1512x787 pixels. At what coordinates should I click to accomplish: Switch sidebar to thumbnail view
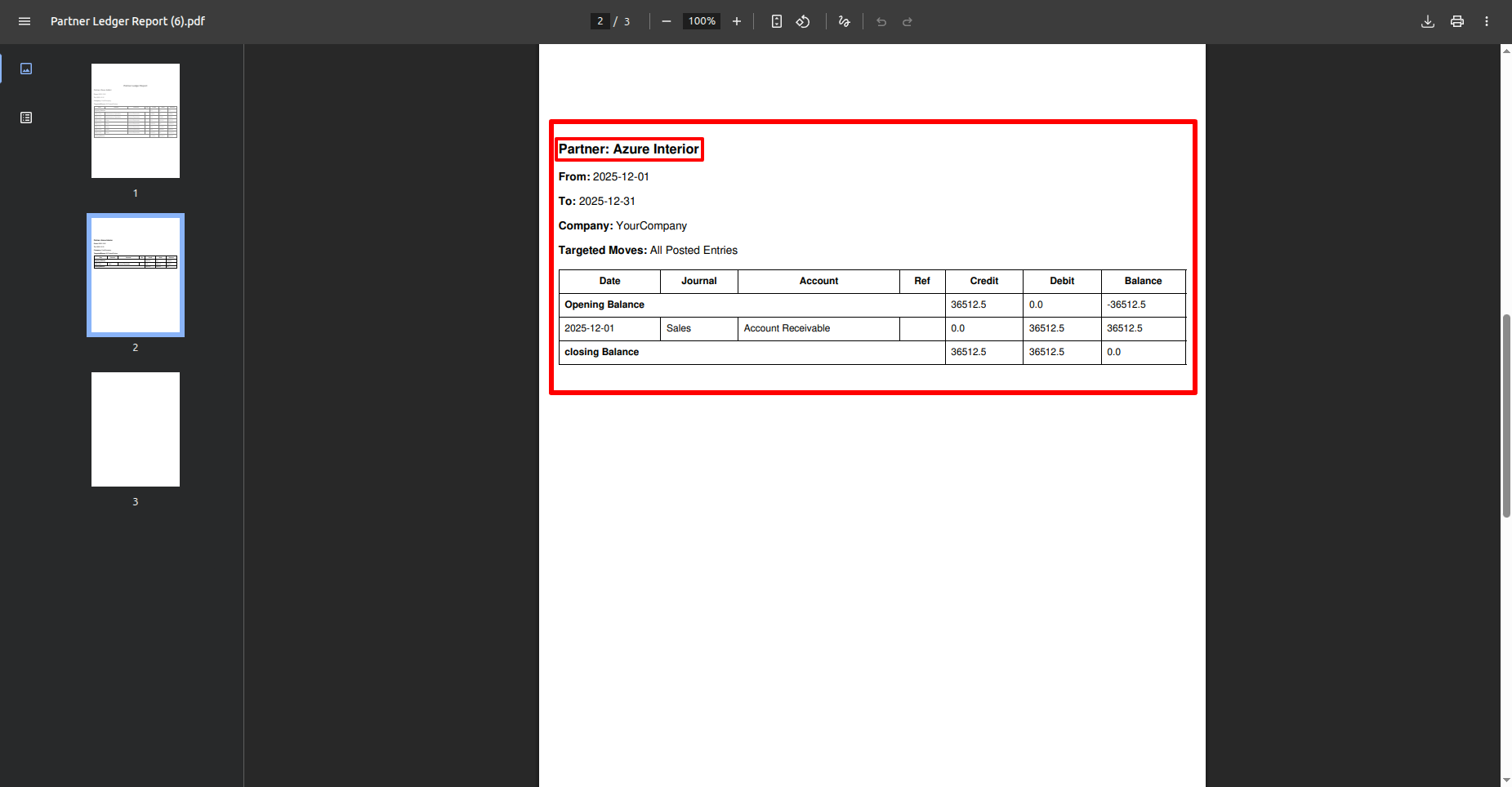[x=26, y=69]
